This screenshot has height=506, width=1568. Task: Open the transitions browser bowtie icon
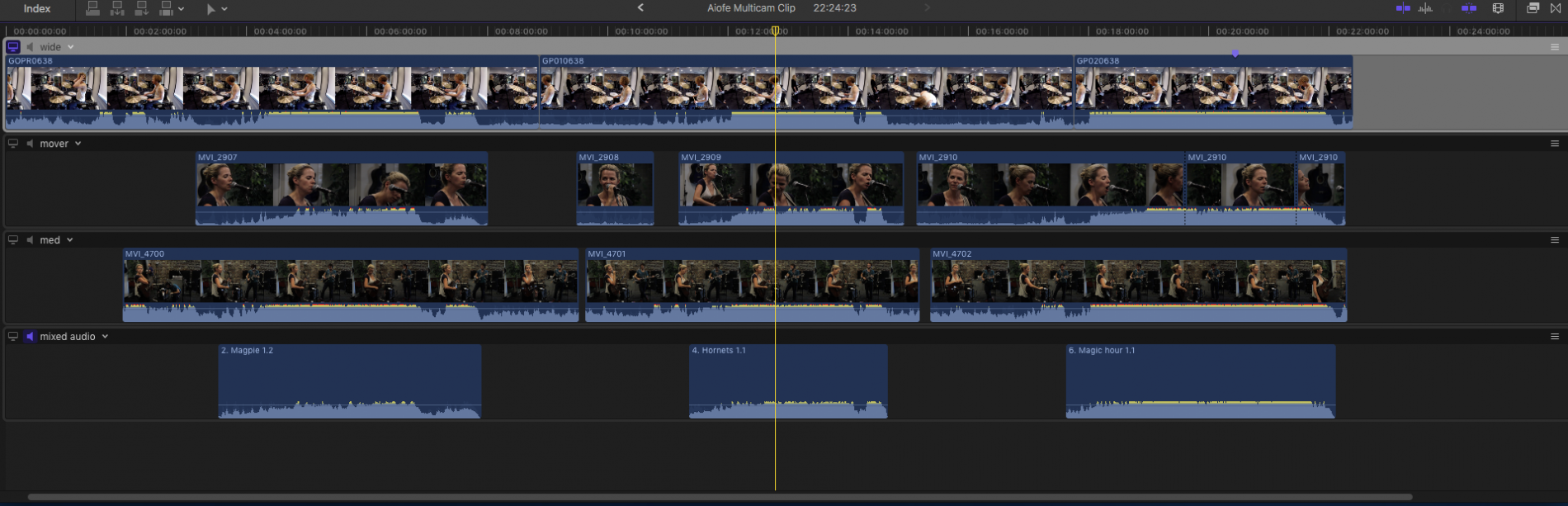(1556, 8)
